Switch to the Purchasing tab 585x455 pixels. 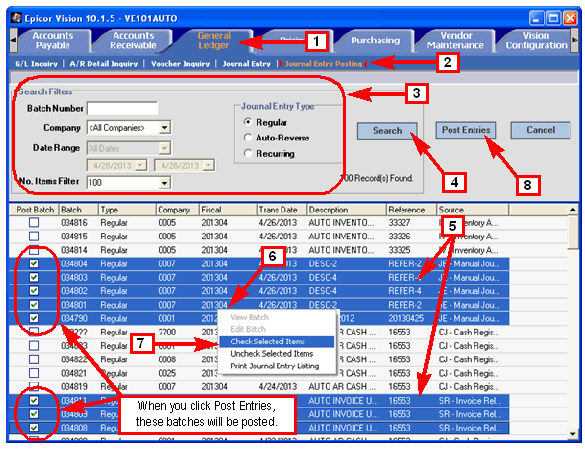click(375, 40)
